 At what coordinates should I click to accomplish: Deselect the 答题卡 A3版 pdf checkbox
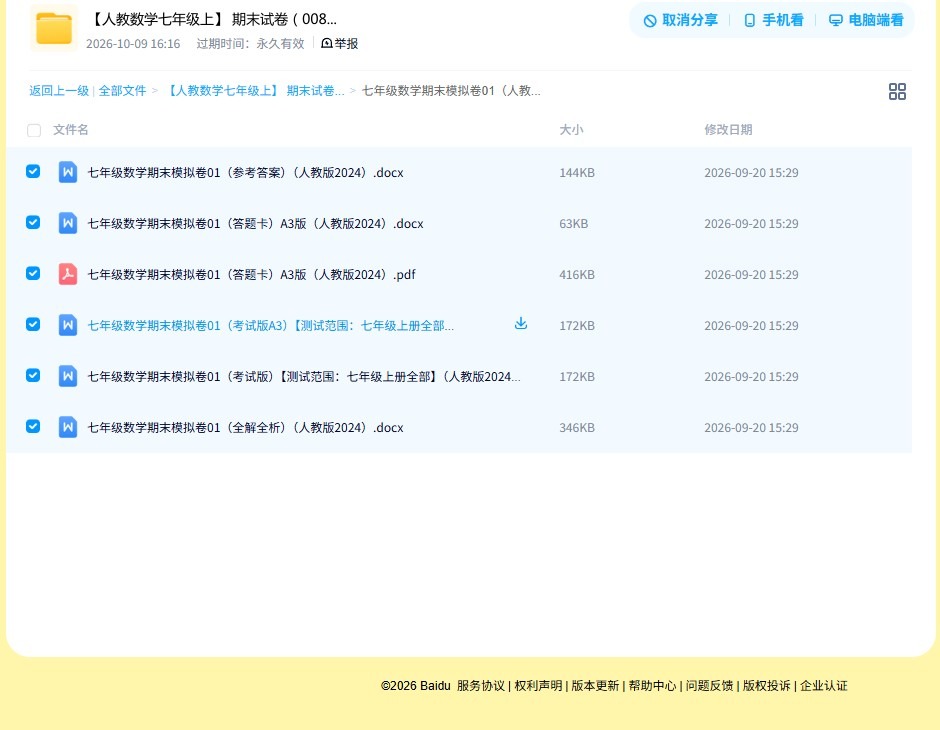click(33, 273)
